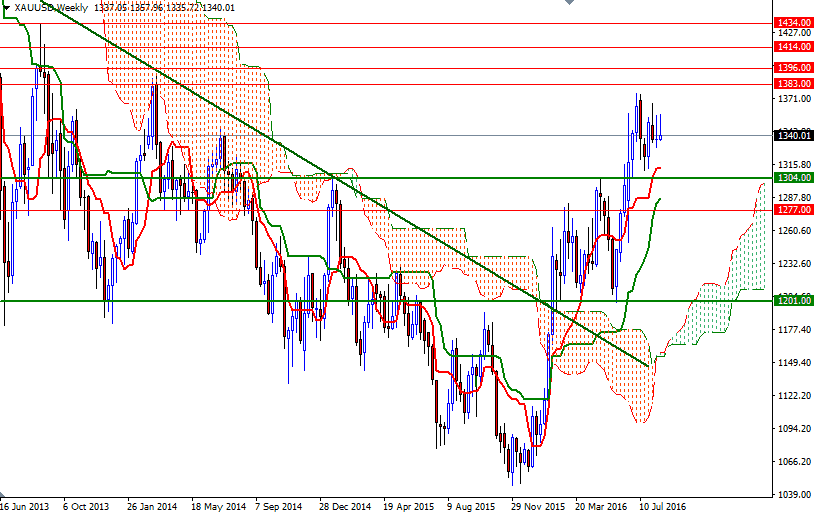
Task: Click the 1315.80 price scale value
Action: coord(794,165)
